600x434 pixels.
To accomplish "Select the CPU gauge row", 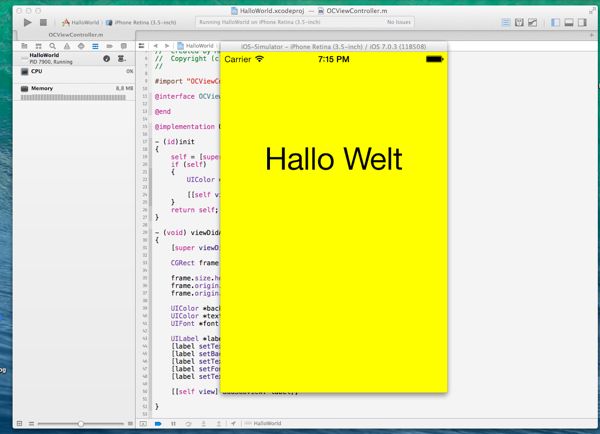I will pos(74,72).
